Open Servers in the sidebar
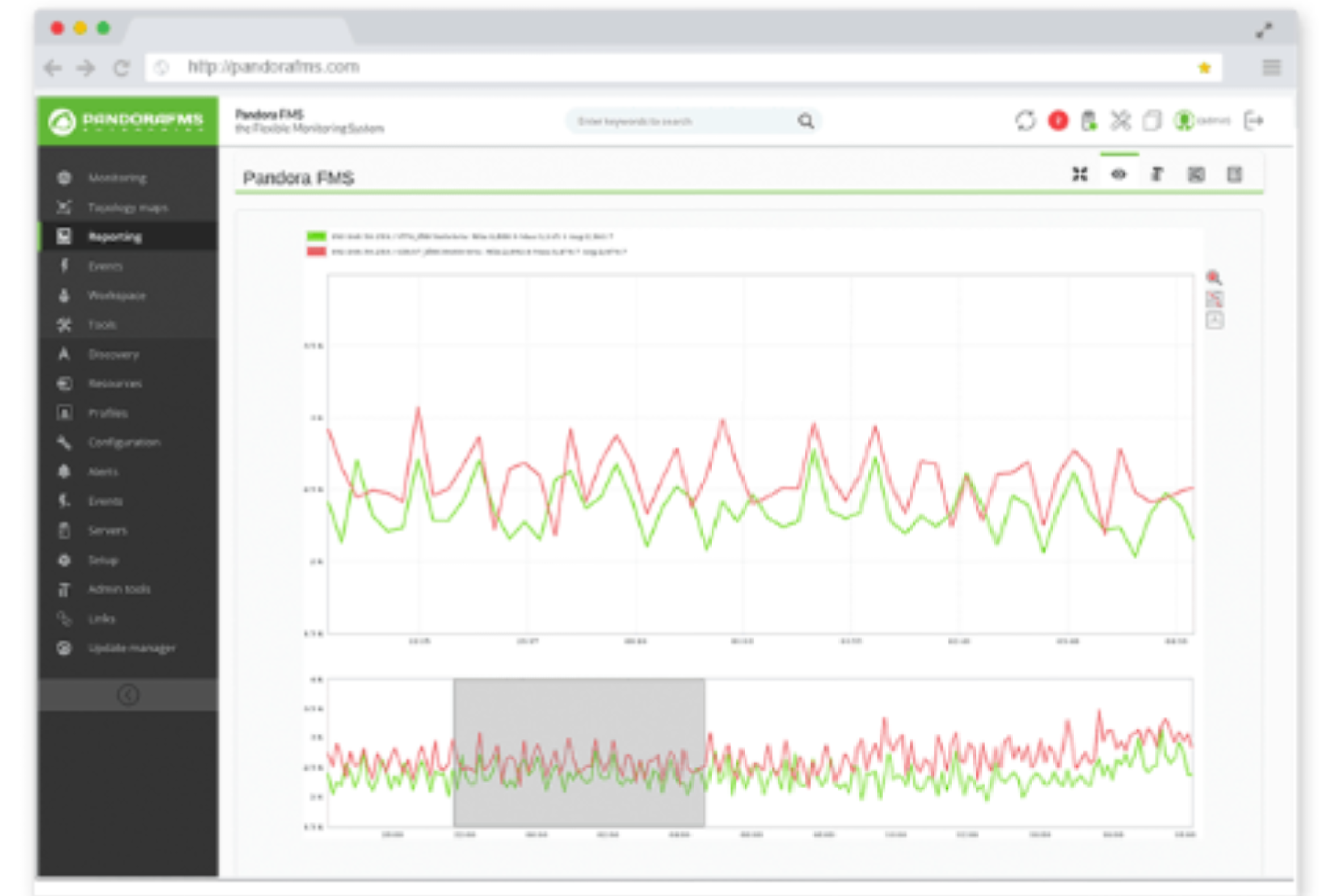 128,530
